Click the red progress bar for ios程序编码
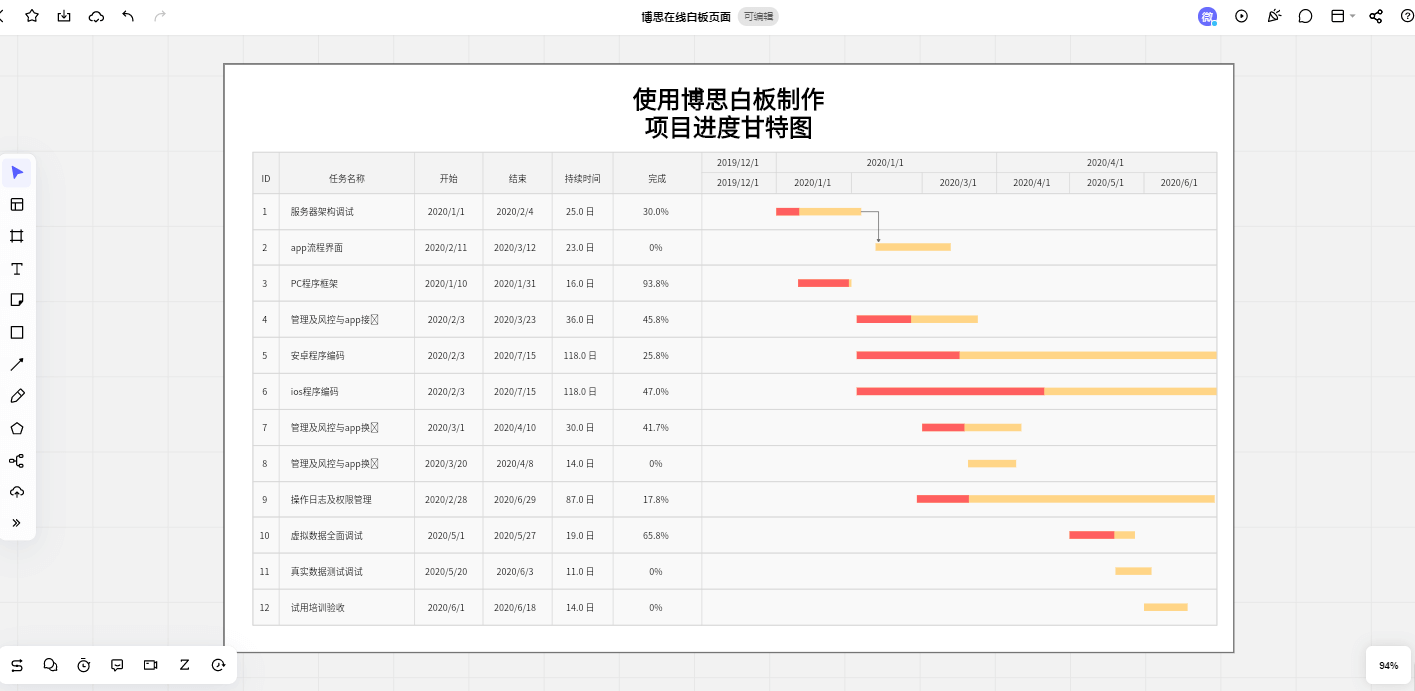Image resolution: width=1415 pixels, height=691 pixels. tap(950, 391)
